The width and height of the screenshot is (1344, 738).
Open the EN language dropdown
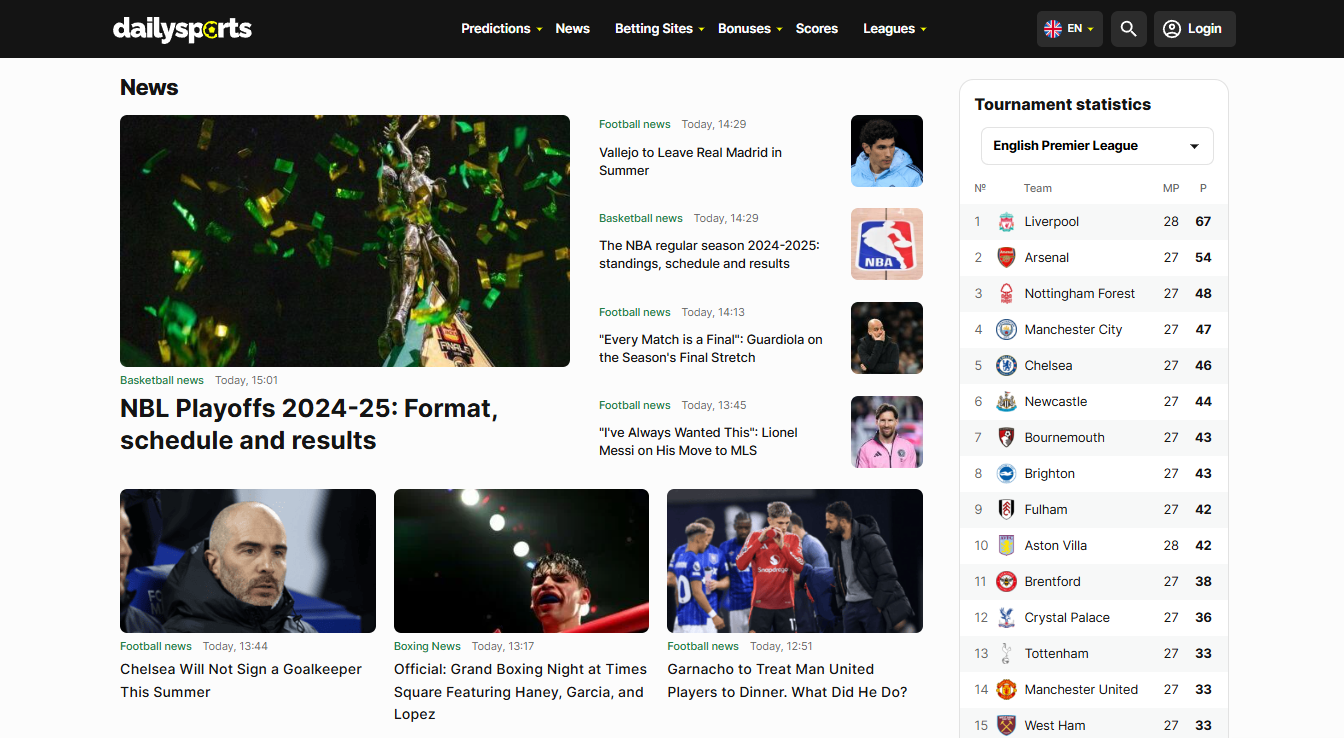click(1070, 29)
